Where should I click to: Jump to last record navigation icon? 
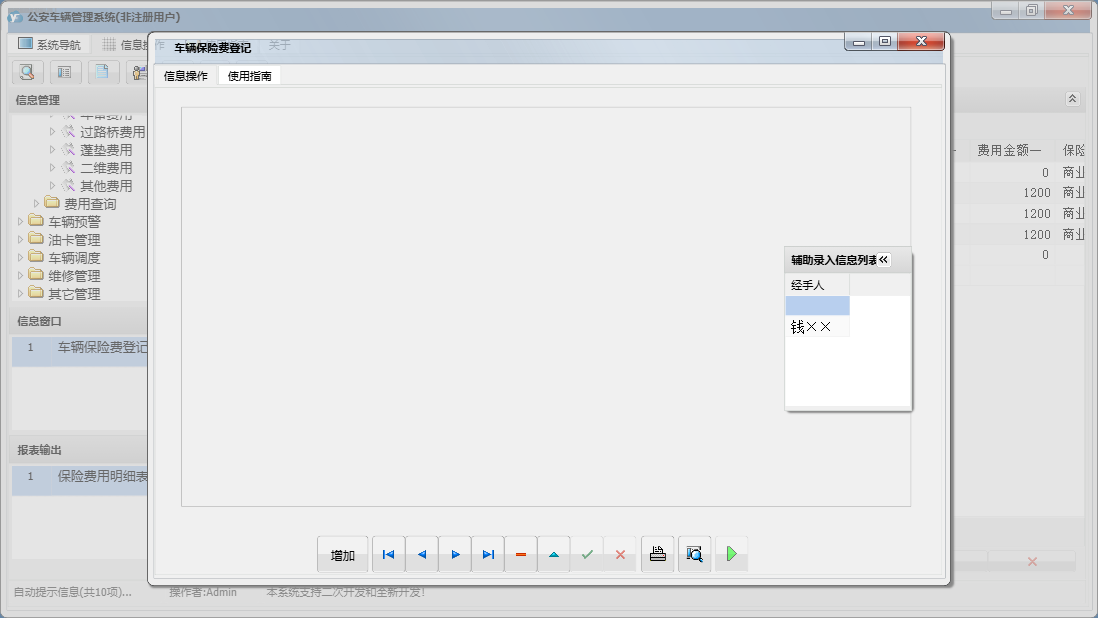[488, 554]
